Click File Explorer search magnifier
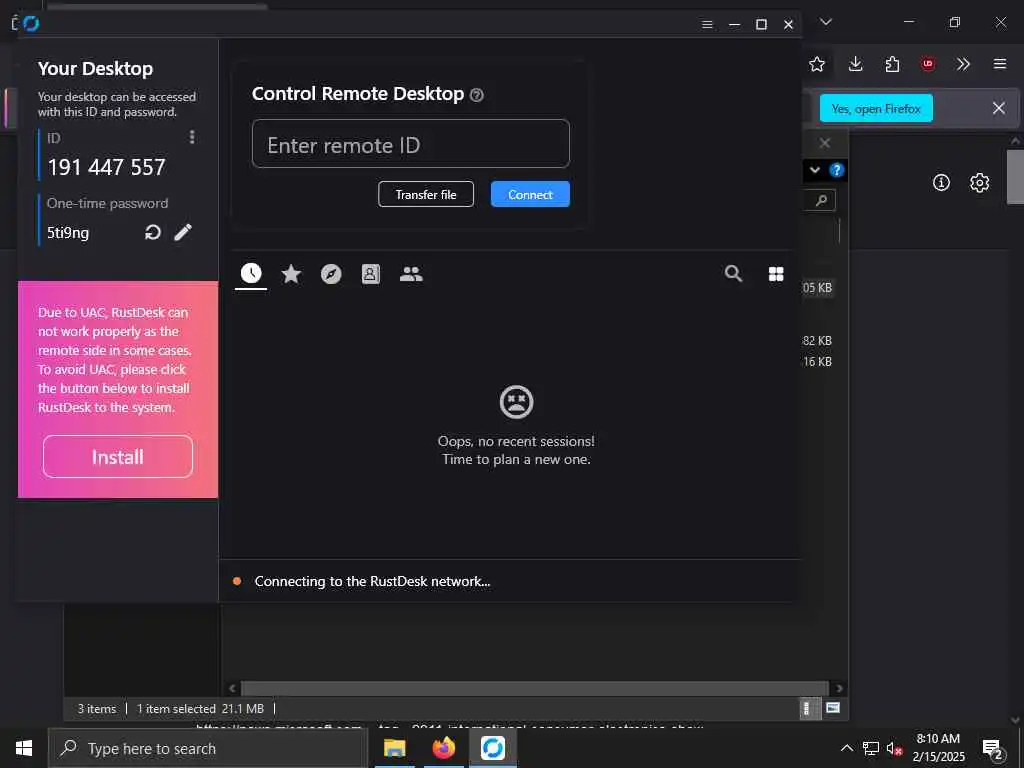This screenshot has width=1024, height=768. [822, 200]
